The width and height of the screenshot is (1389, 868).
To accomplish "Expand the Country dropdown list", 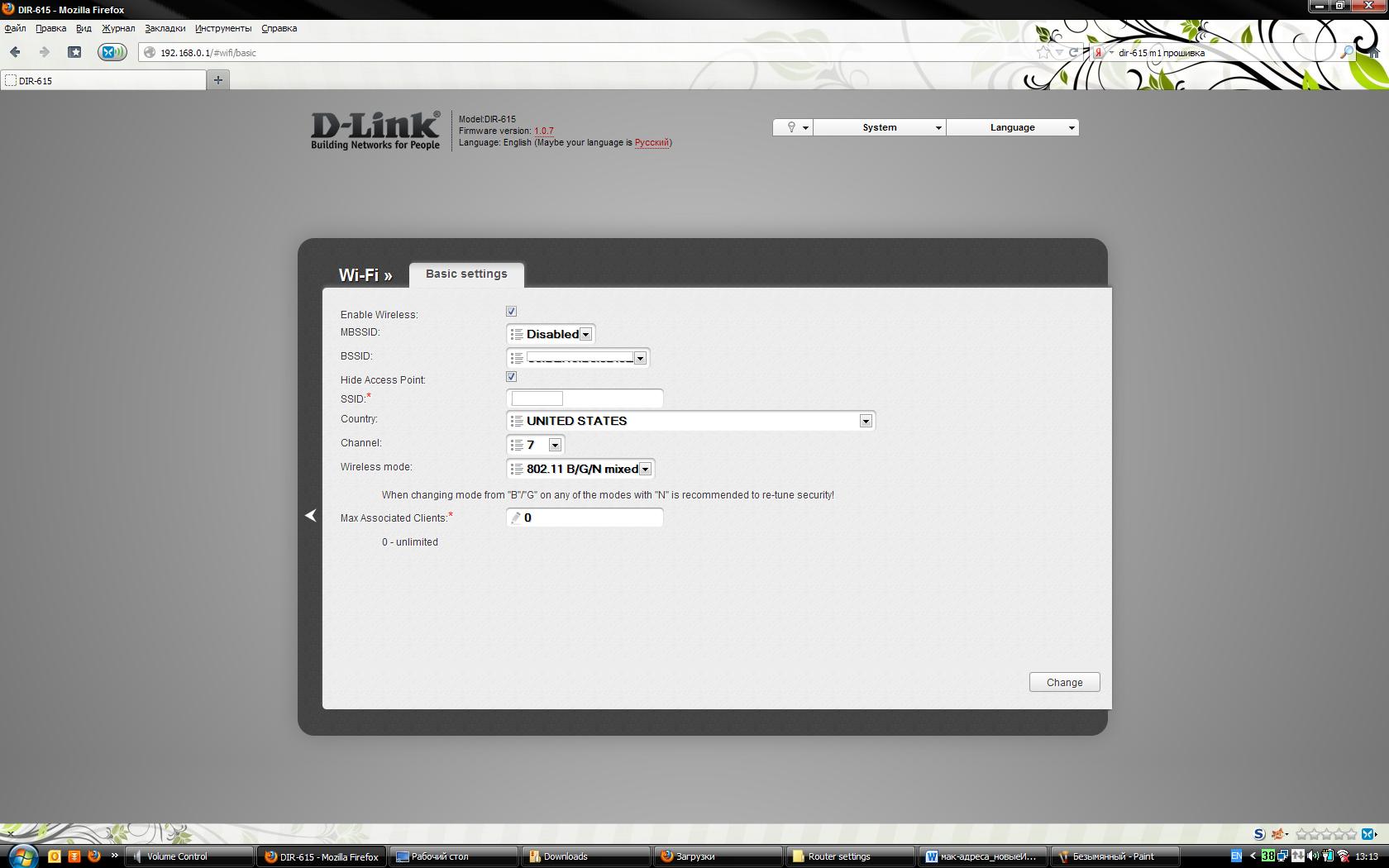I will [x=865, y=421].
